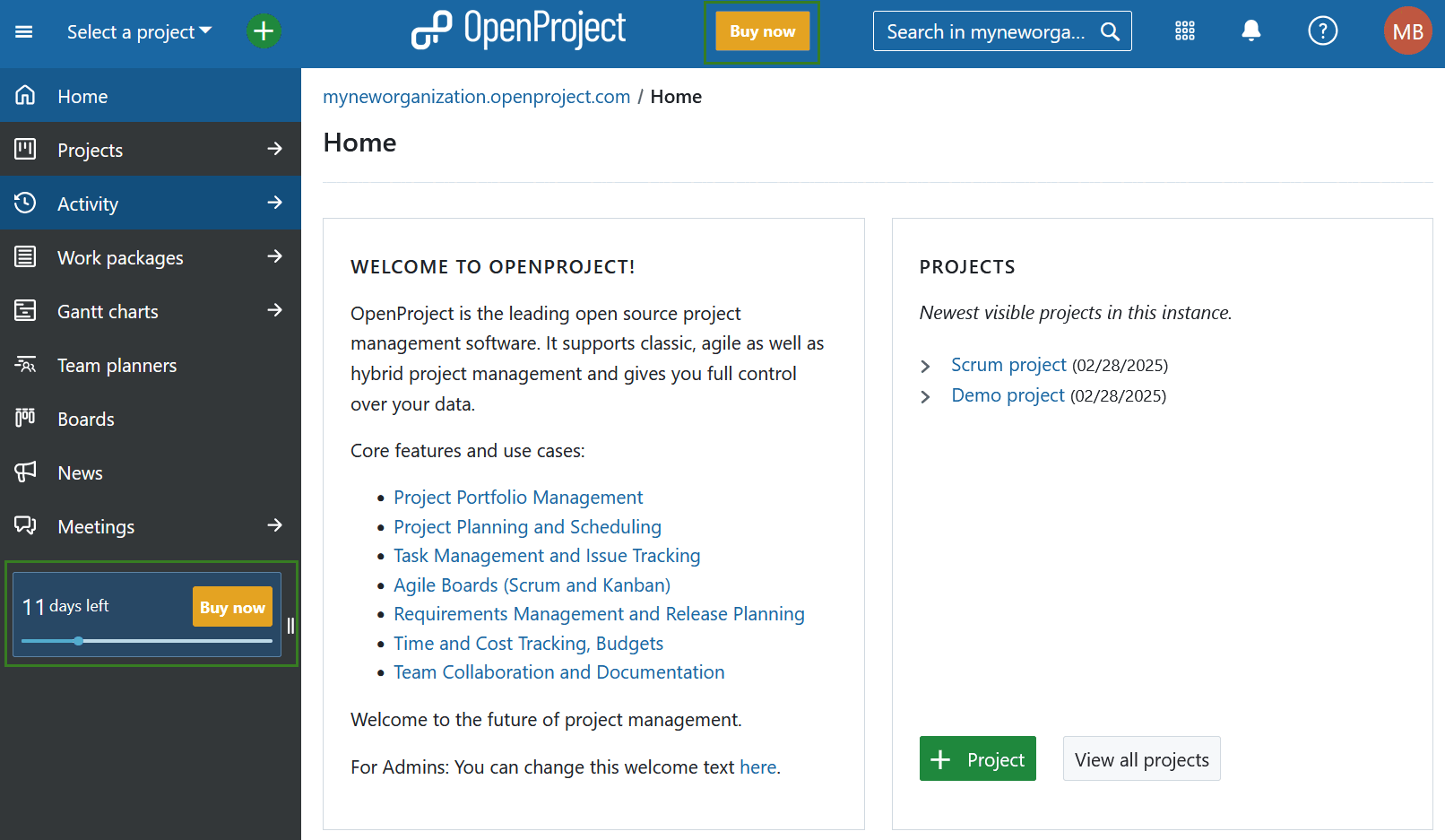Image resolution: width=1445 pixels, height=840 pixels.
Task: Click the green plus to create a project
Action: point(263,30)
